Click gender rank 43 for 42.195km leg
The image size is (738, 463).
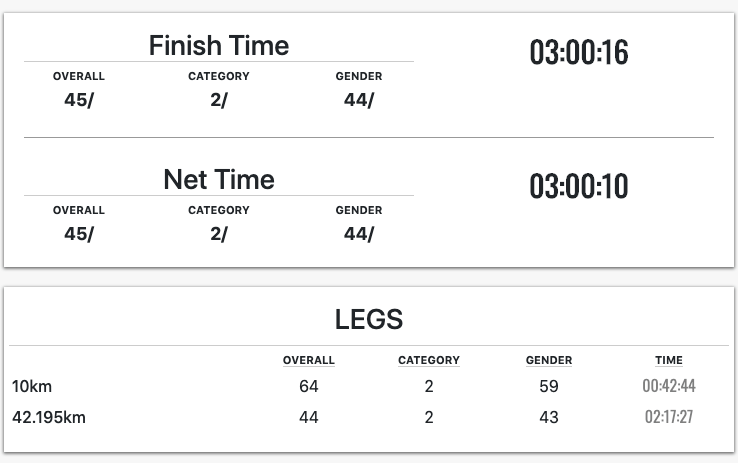pyautogui.click(x=549, y=417)
